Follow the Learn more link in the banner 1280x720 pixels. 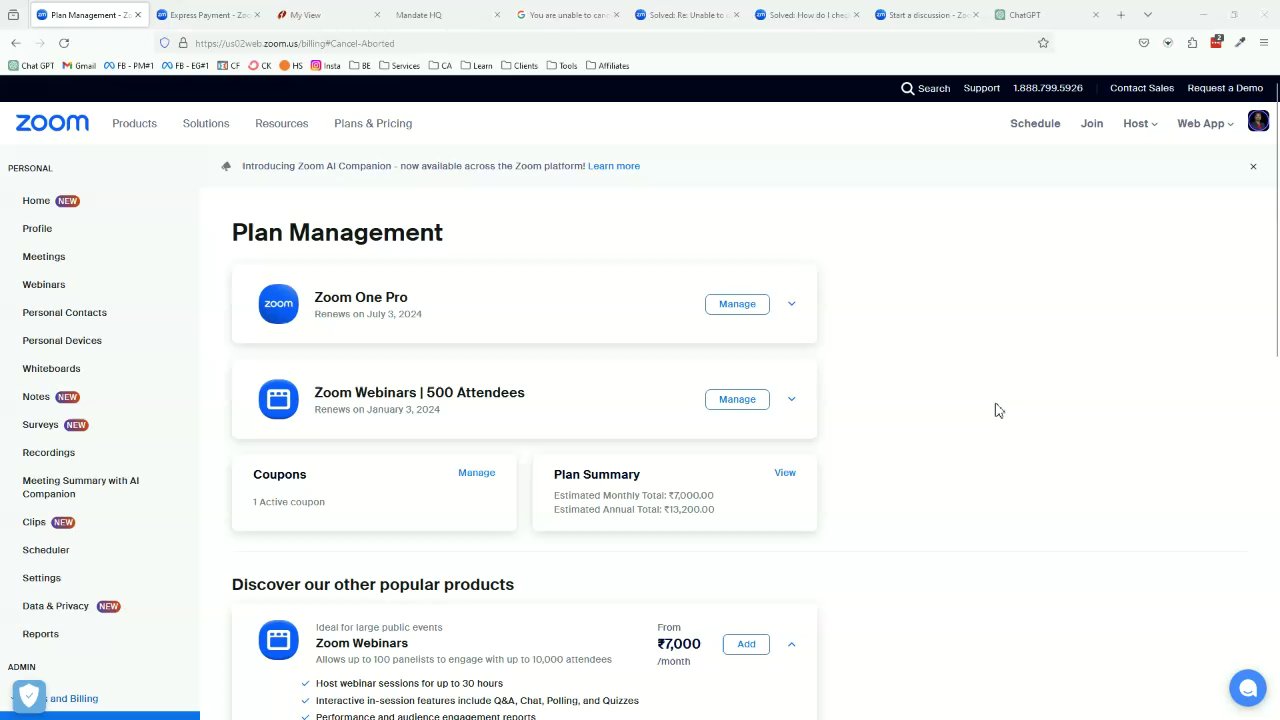(614, 166)
